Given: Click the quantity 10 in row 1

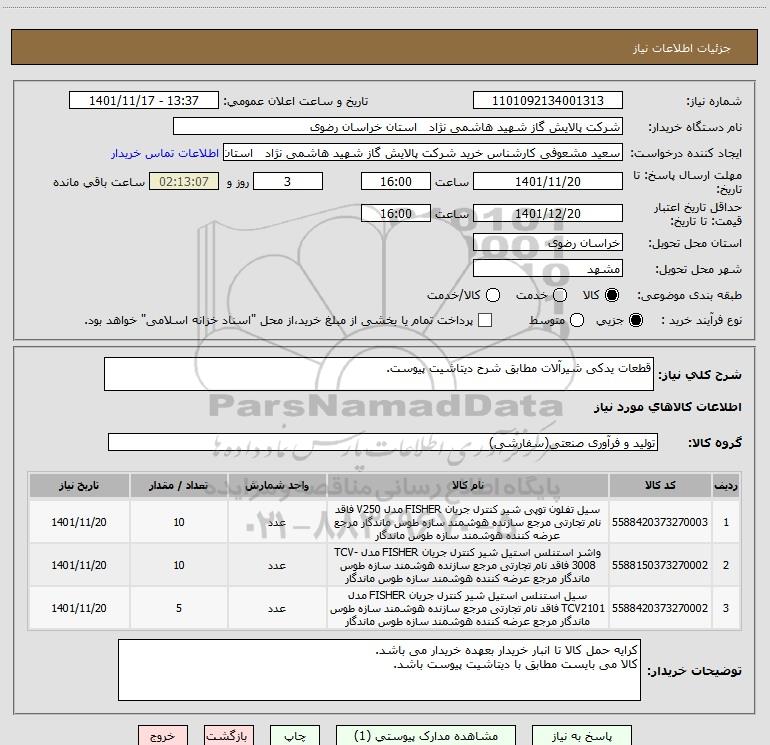Looking at the screenshot, I should [179, 522].
